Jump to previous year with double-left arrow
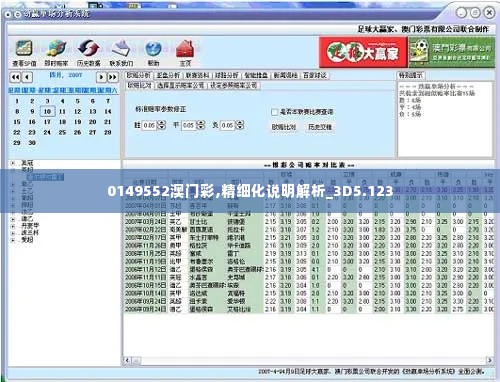Viewport: 500px width, 382px height. coord(15,77)
